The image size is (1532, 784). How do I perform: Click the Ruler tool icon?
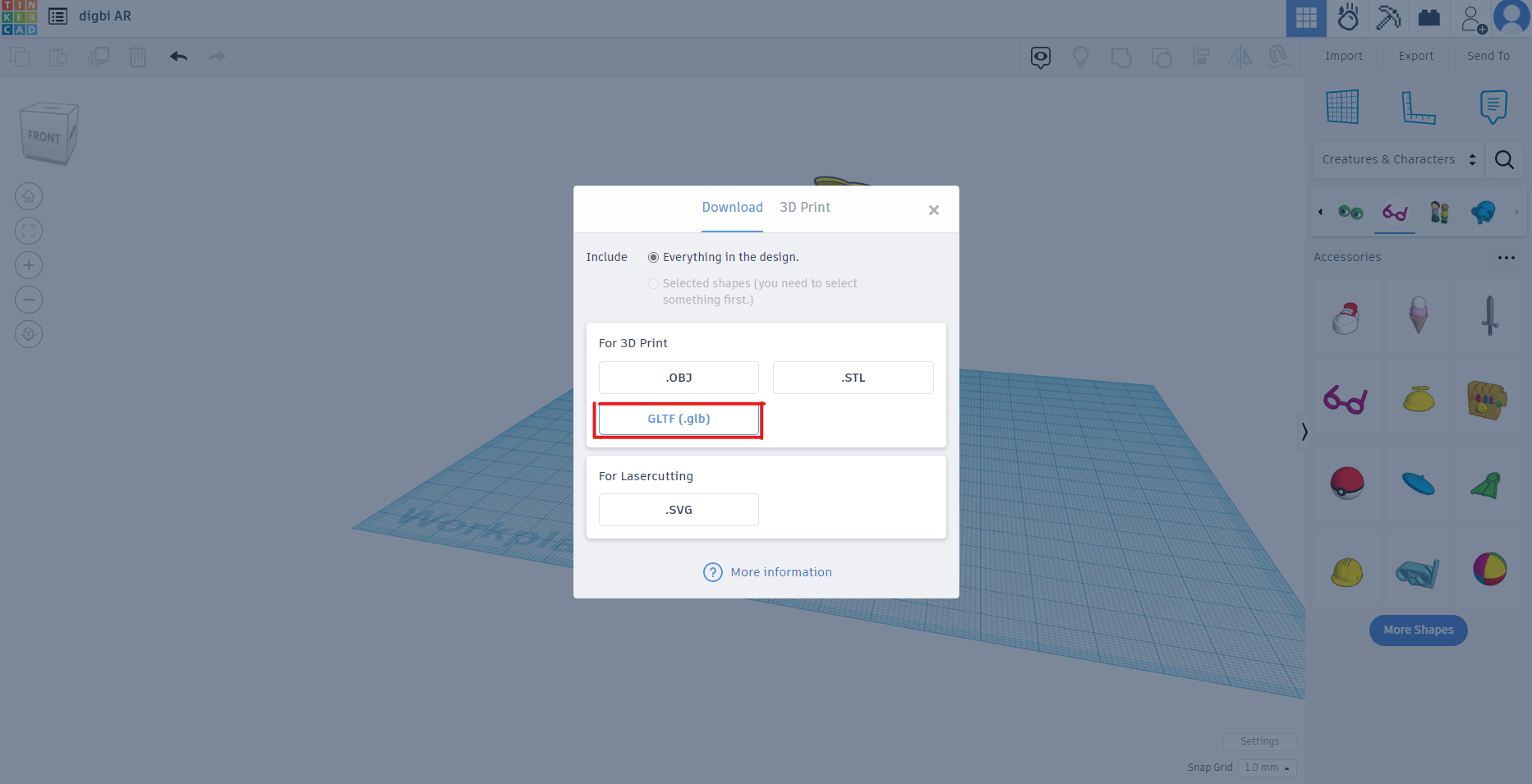(x=1418, y=107)
